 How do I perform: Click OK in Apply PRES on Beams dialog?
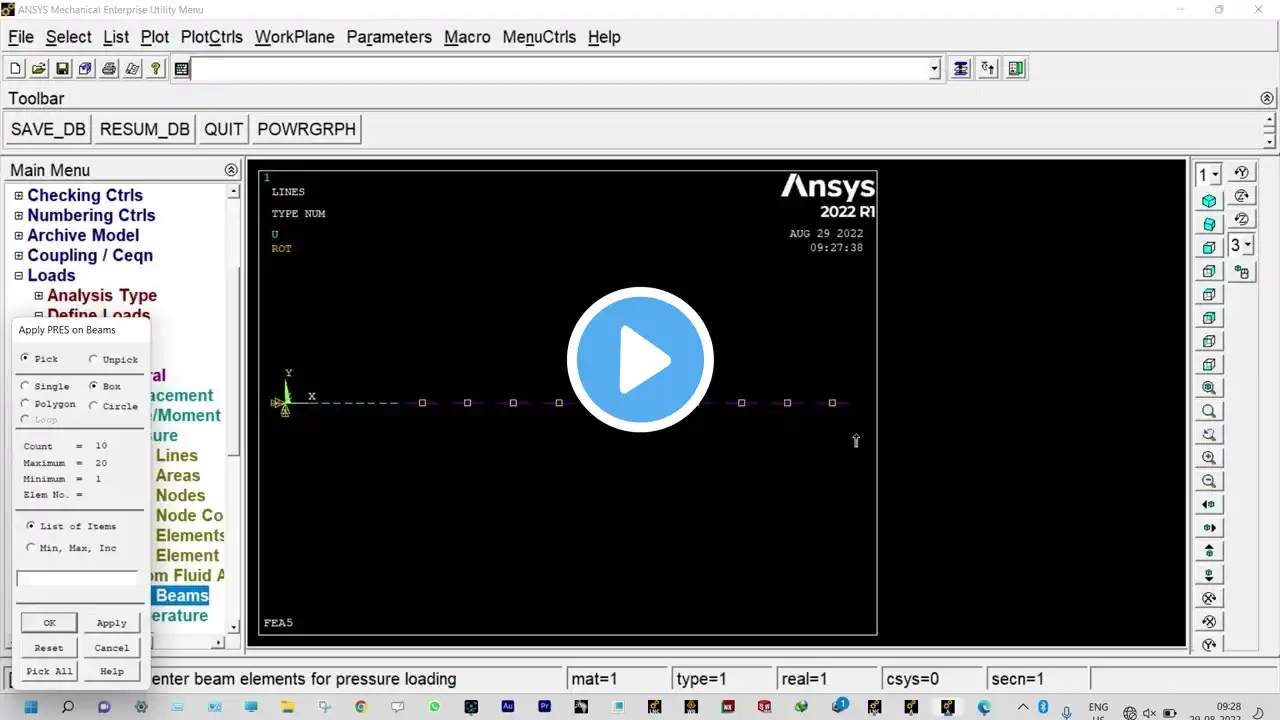(49, 622)
